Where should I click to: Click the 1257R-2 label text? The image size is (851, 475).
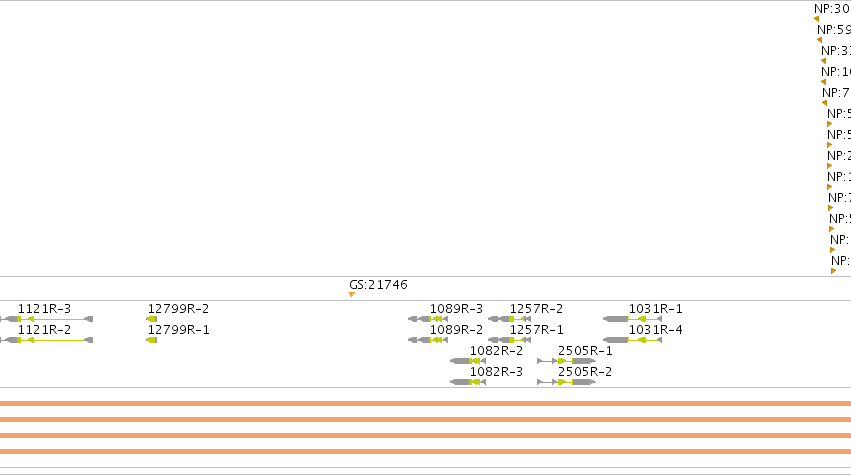click(x=536, y=309)
